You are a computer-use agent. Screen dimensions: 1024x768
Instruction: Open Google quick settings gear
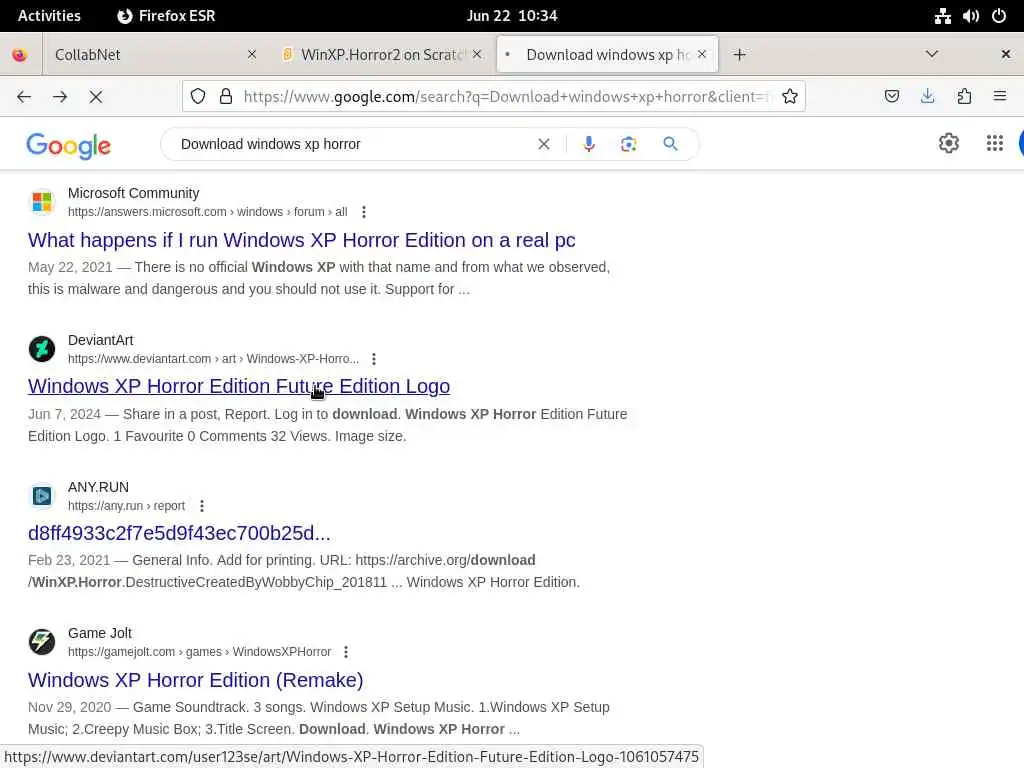[x=948, y=143]
